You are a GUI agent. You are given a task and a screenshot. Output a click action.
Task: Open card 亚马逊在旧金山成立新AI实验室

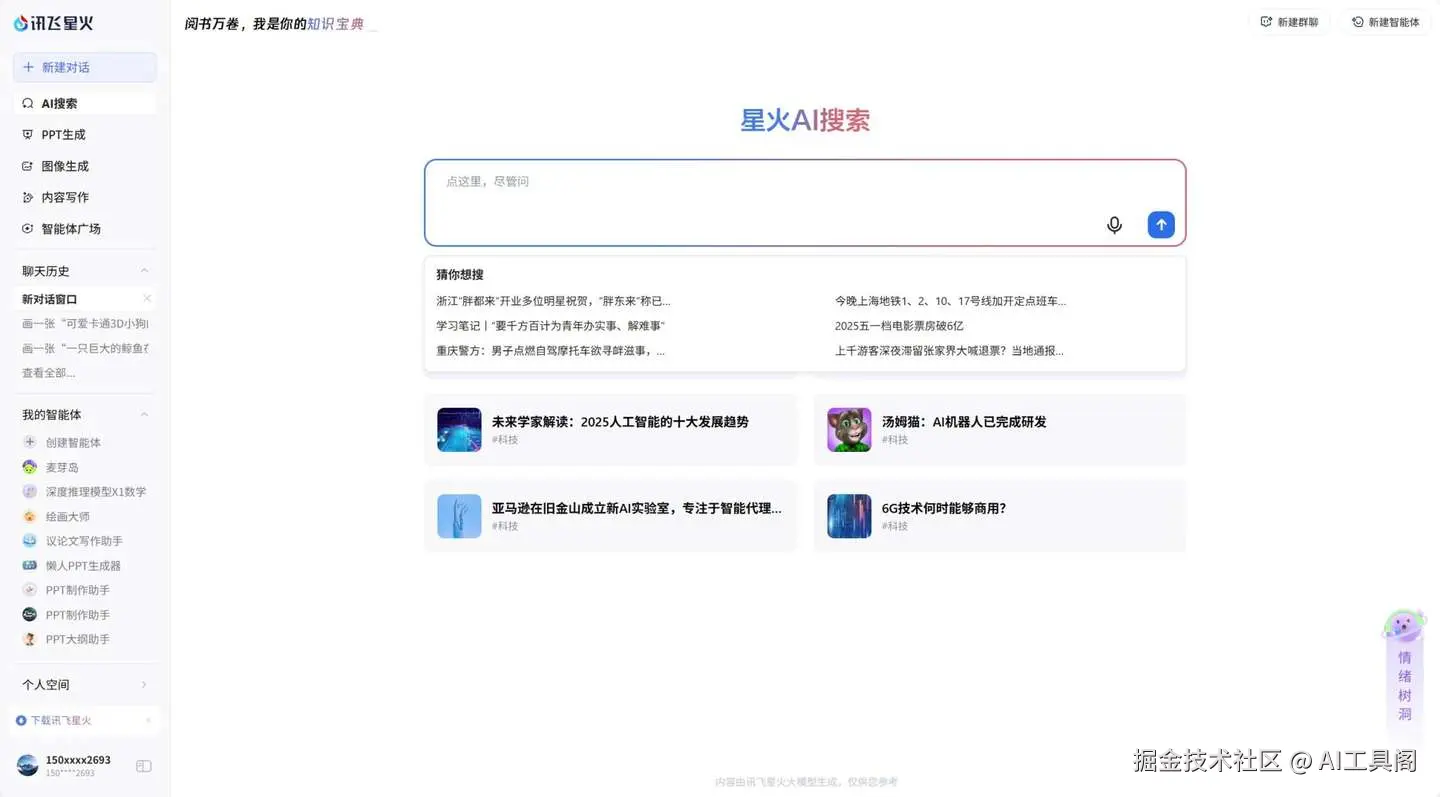tap(611, 516)
